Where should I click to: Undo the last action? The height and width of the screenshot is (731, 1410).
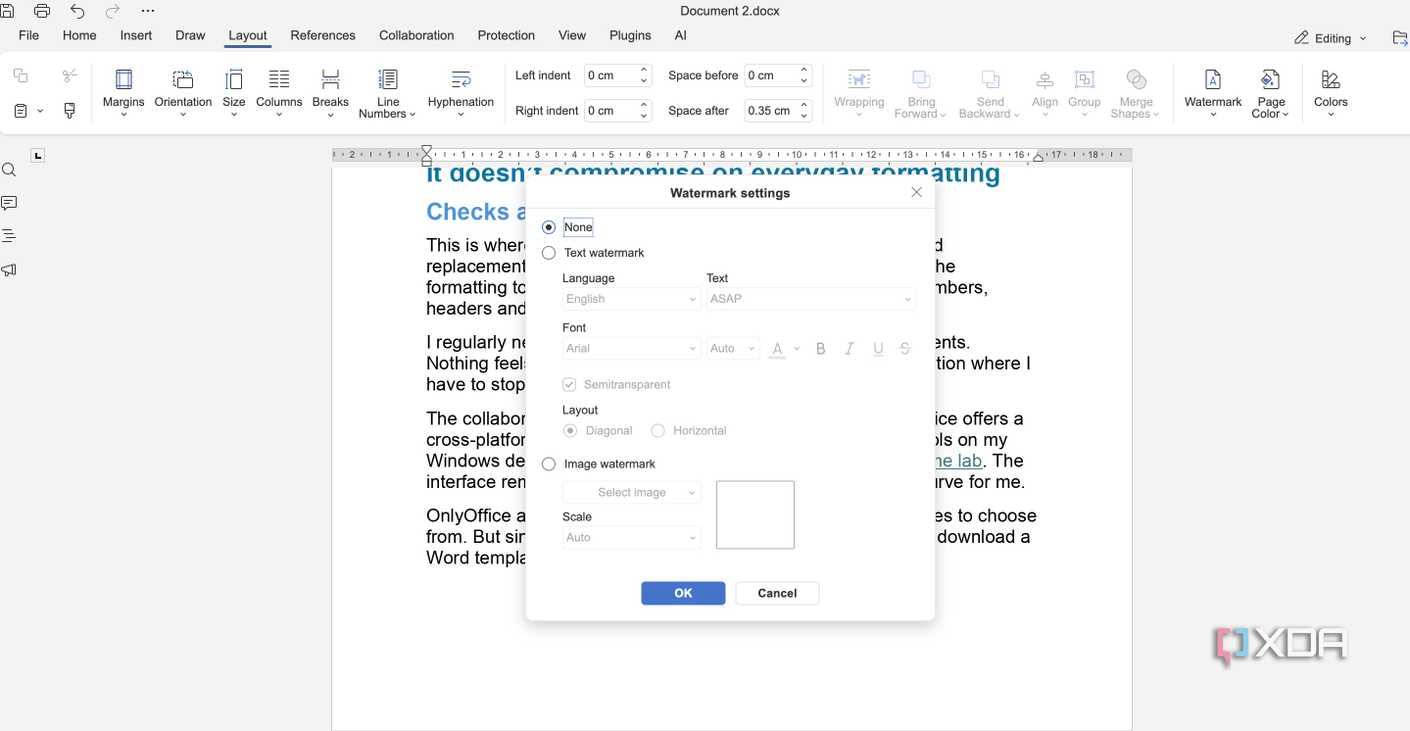tap(77, 11)
